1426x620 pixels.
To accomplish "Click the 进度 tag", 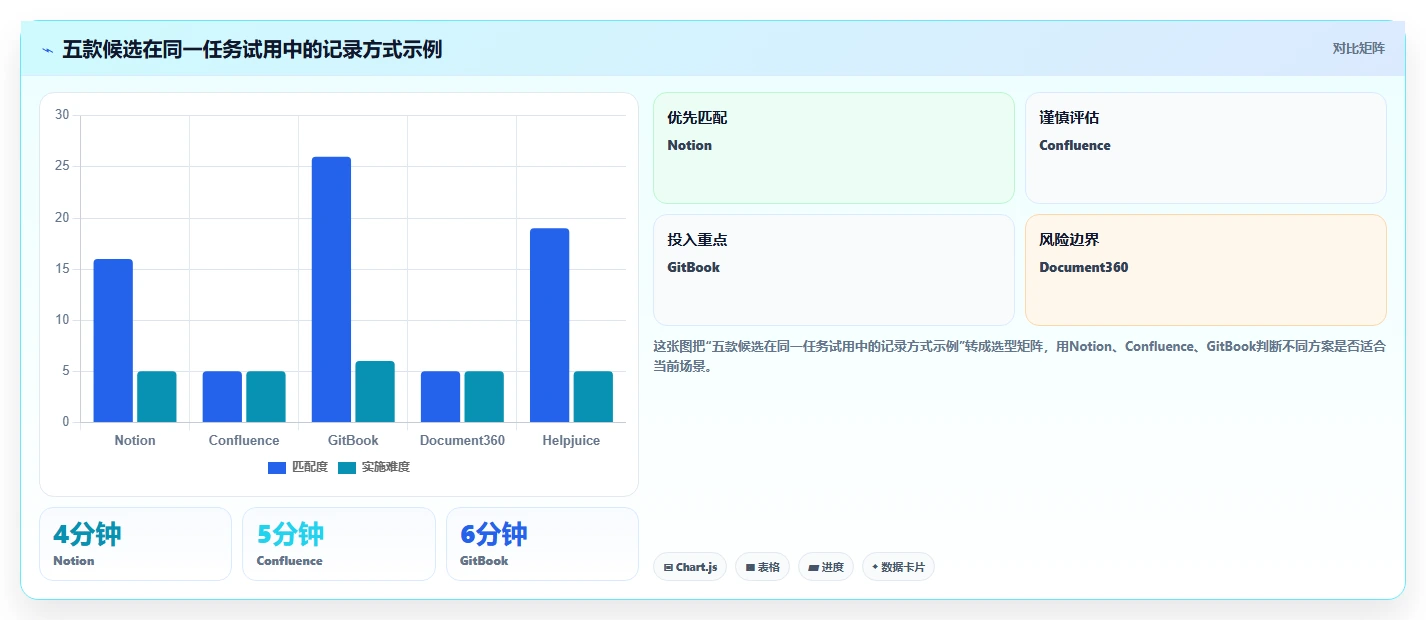I will tap(826, 567).
